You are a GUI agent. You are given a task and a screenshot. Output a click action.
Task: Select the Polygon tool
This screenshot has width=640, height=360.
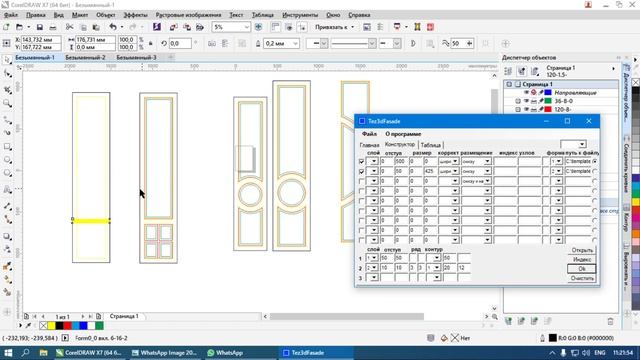[x=7, y=173]
